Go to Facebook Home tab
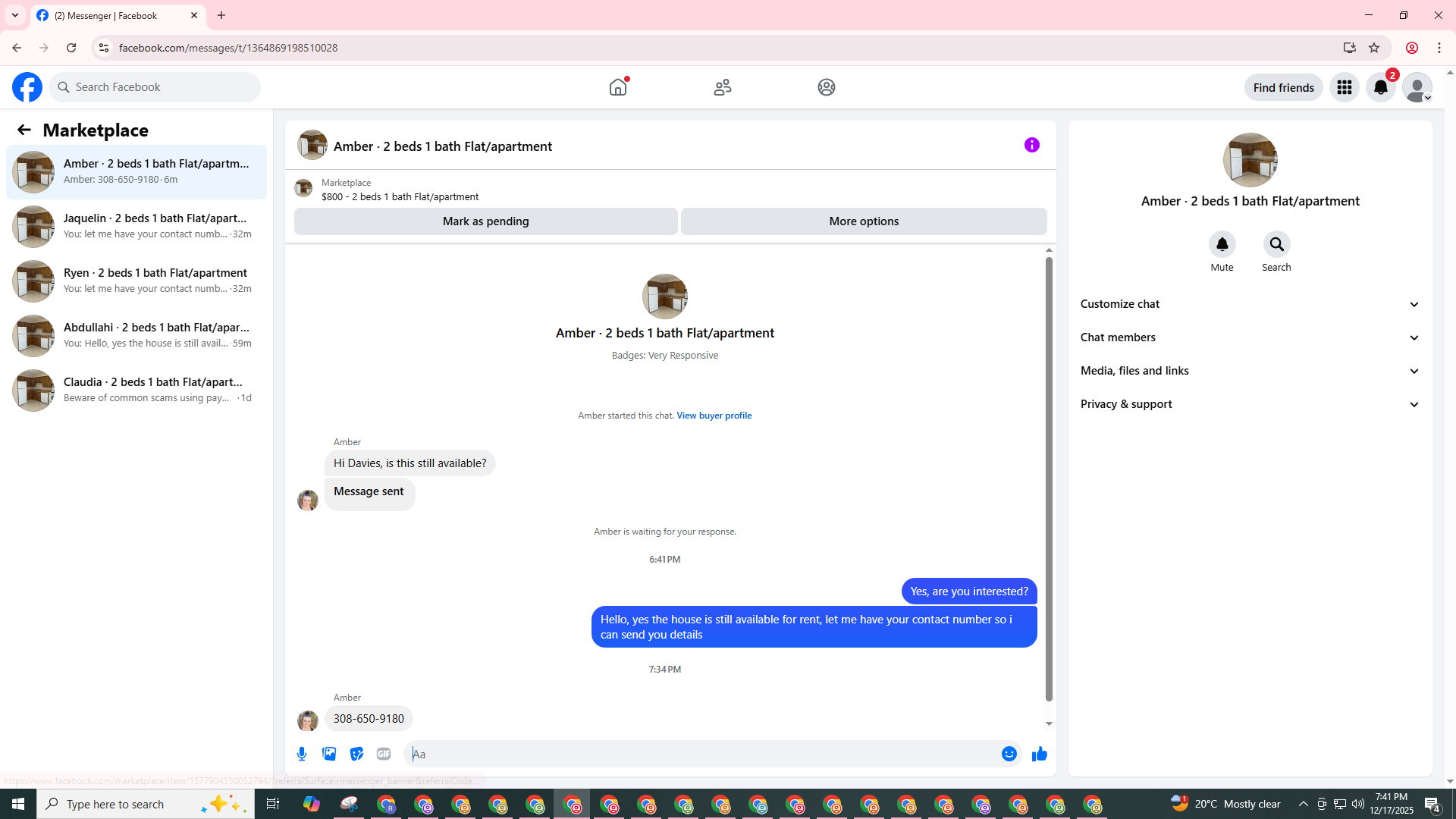Viewport: 1456px width, 819px height. point(618,87)
